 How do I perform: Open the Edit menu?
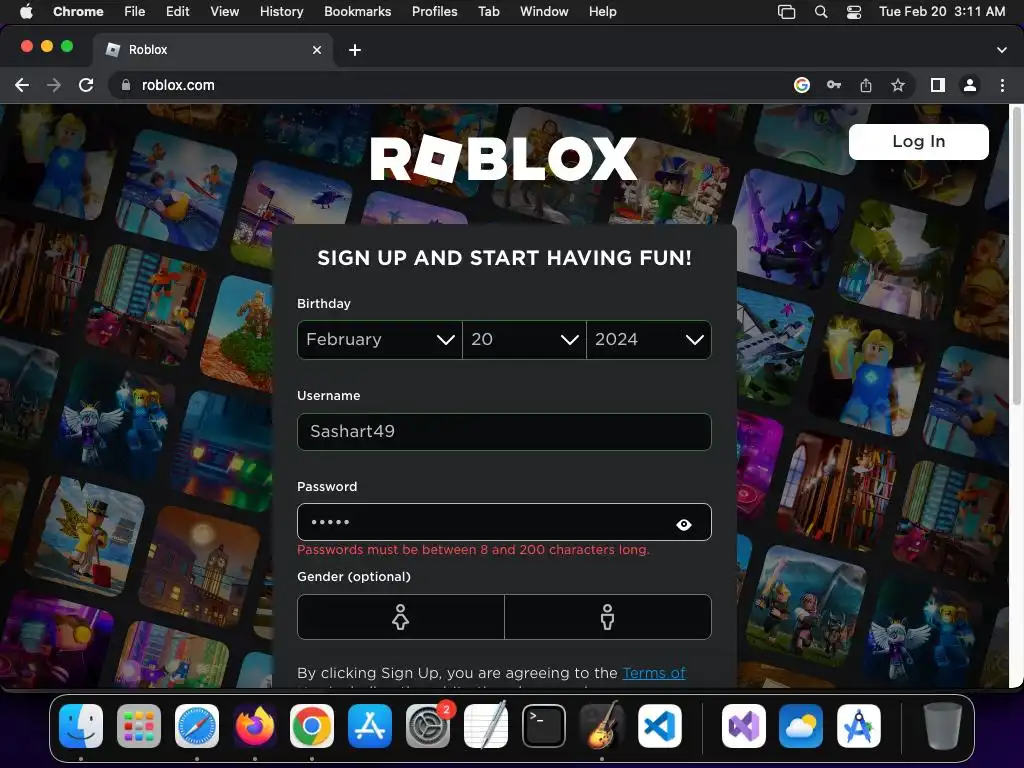(x=177, y=11)
